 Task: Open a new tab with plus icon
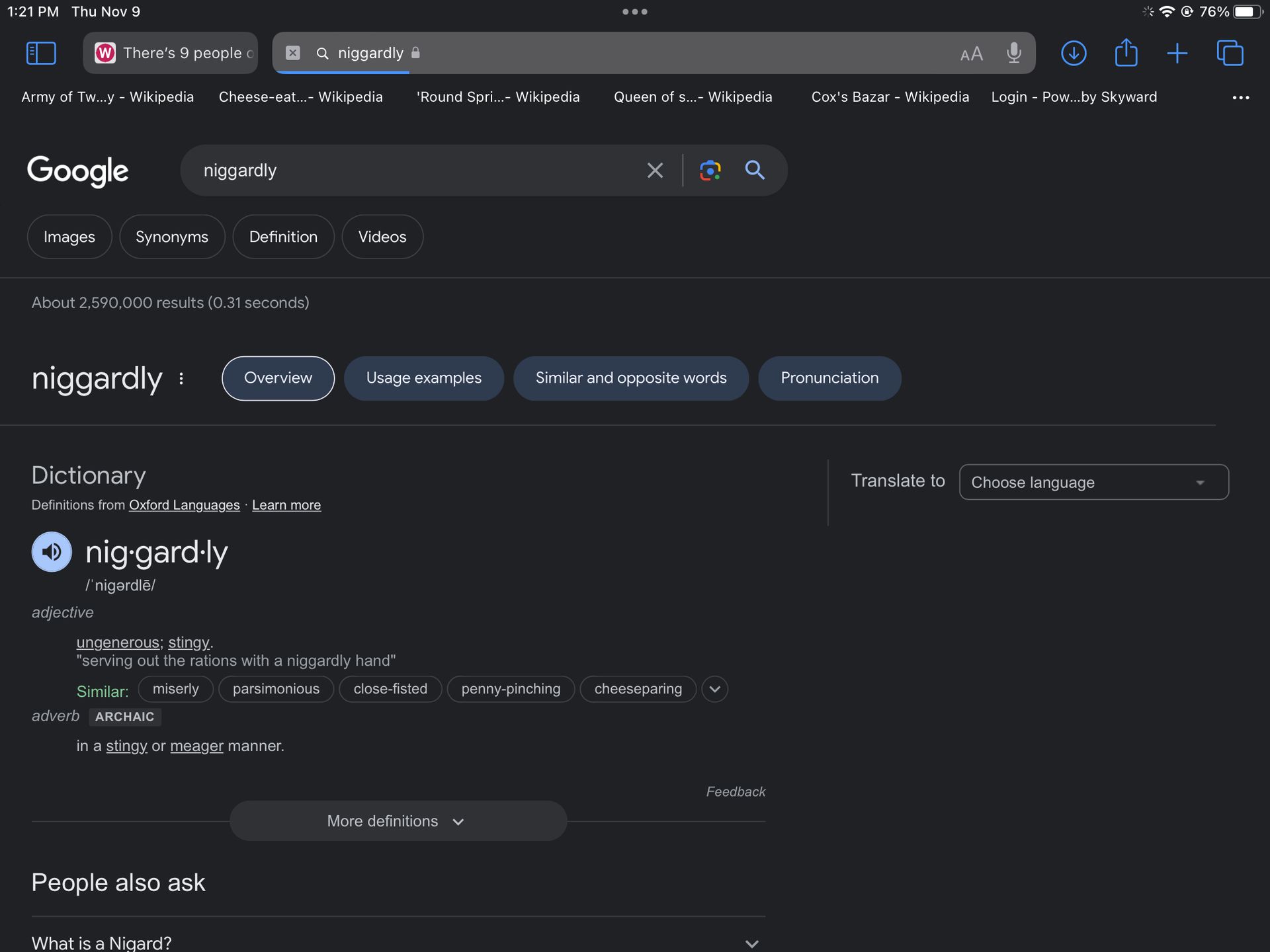1177,53
